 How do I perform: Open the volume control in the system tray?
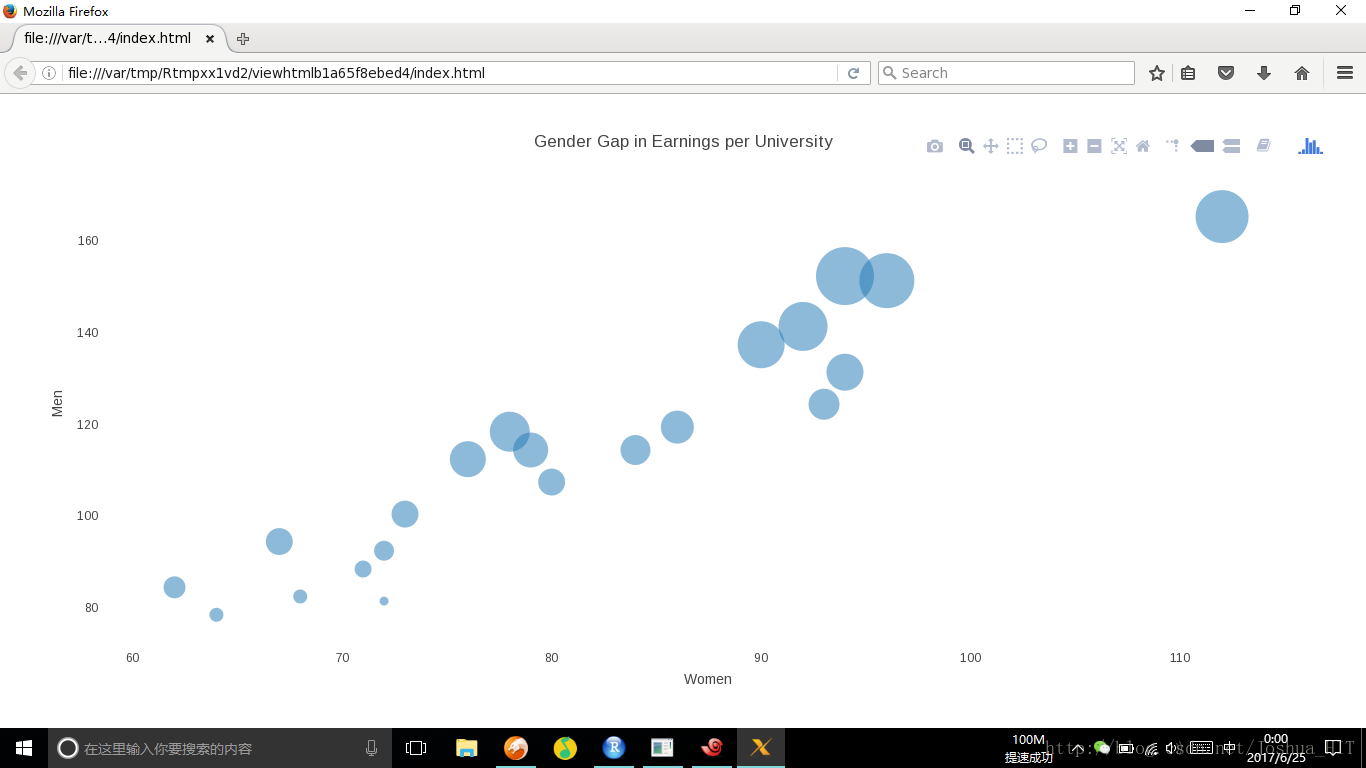1173,748
